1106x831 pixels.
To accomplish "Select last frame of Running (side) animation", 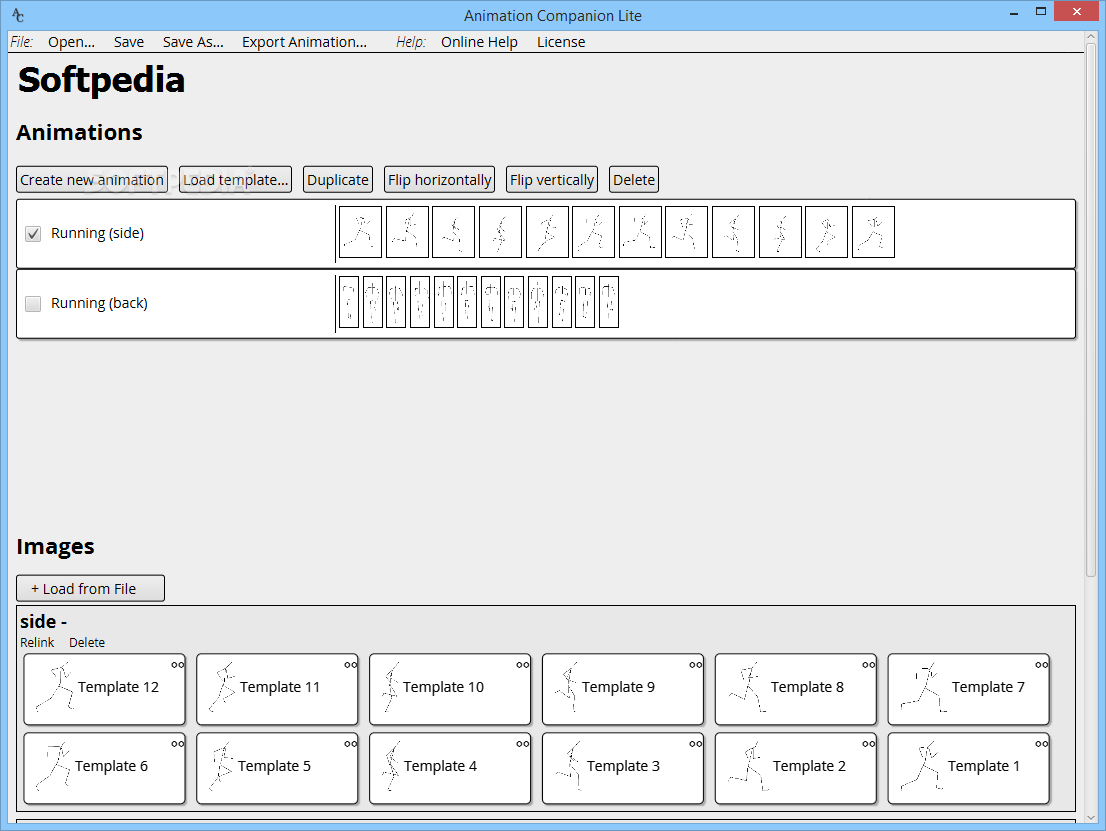I will tap(873, 232).
